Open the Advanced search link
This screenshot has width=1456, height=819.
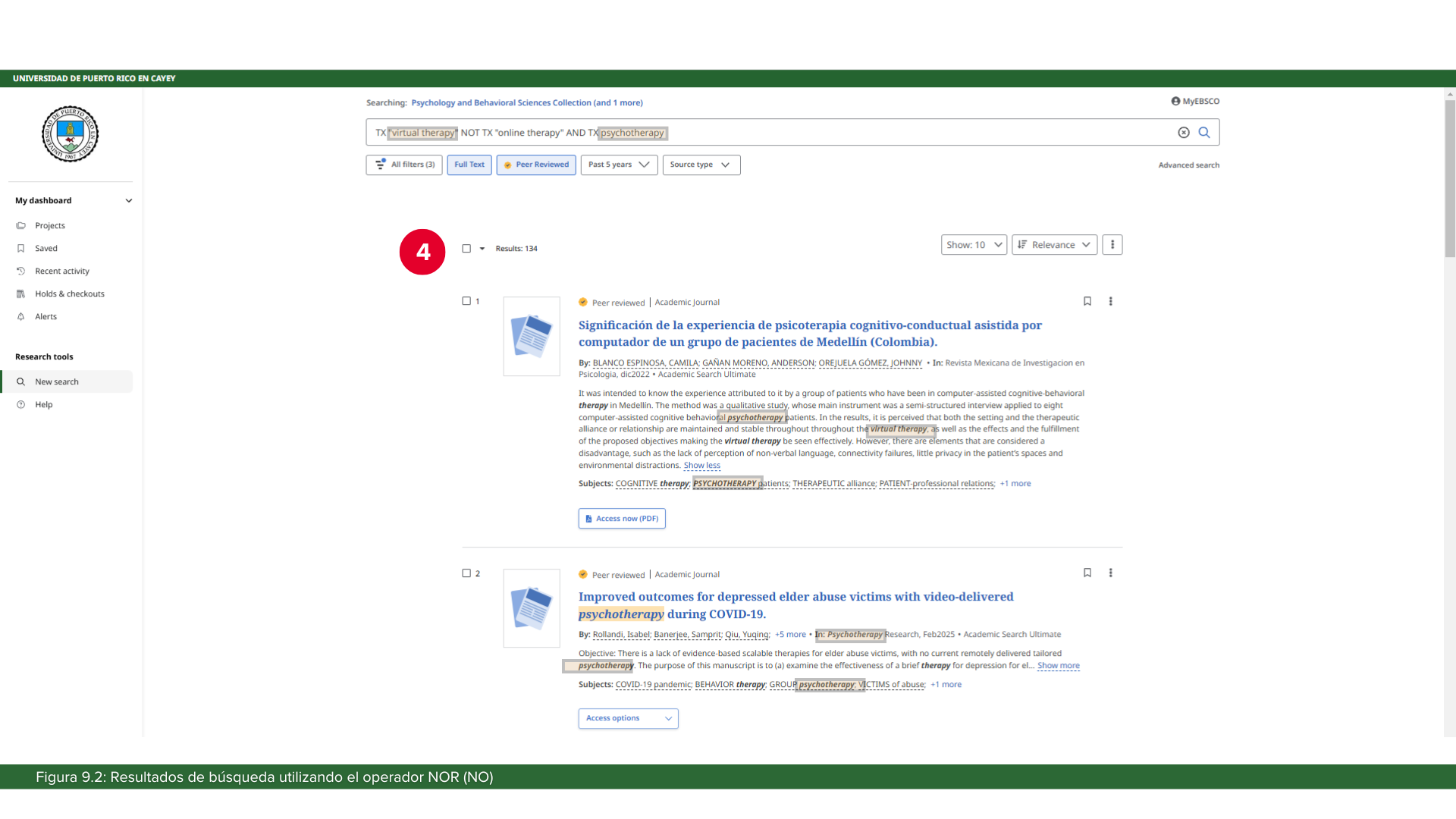(1188, 165)
